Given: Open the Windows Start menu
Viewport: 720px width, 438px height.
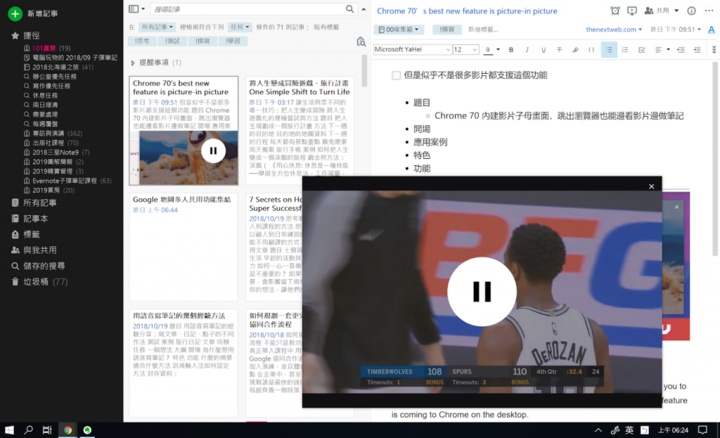Looking at the screenshot, I should point(9,430).
